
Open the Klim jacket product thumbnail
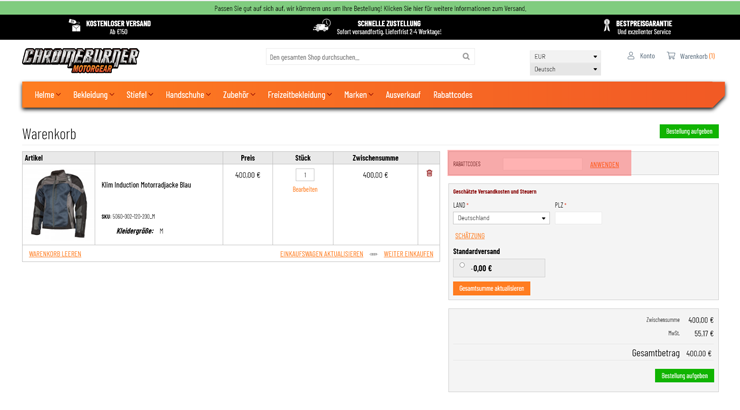[59, 203]
